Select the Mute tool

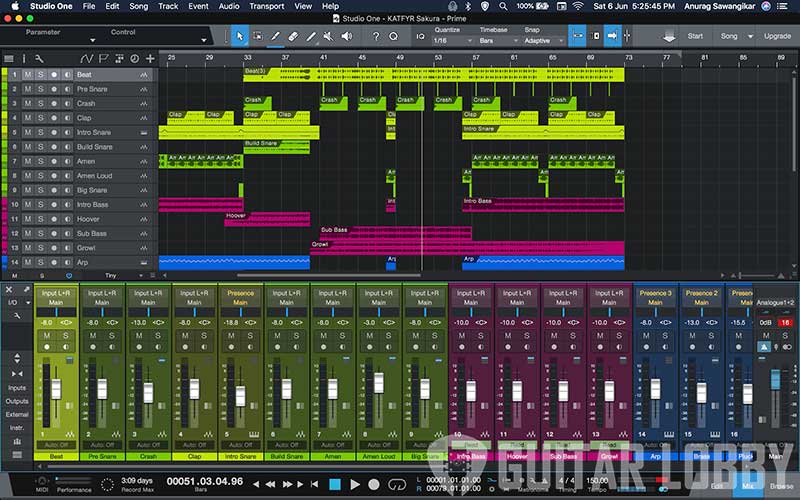click(329, 36)
